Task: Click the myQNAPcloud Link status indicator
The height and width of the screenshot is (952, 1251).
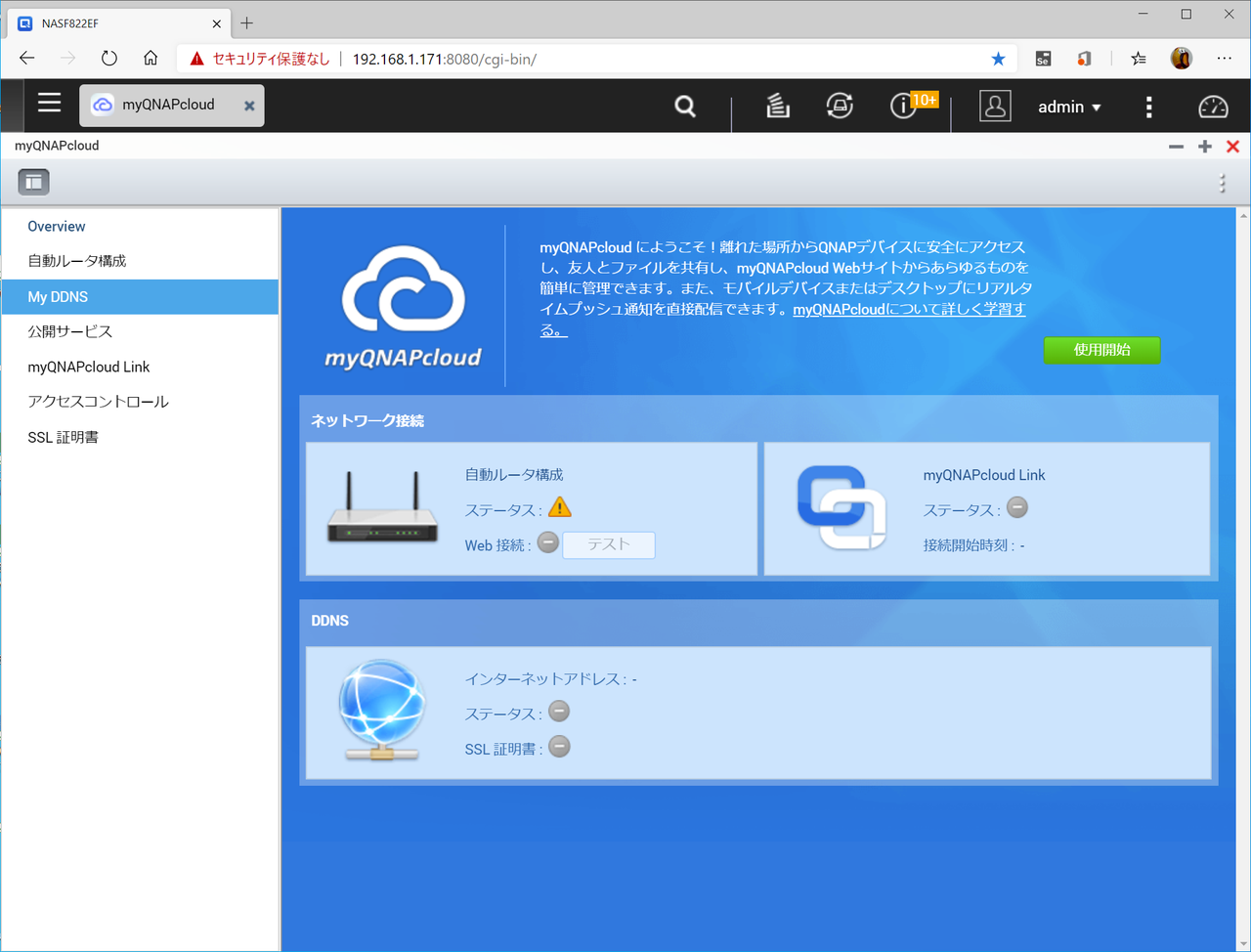Action: (1017, 507)
